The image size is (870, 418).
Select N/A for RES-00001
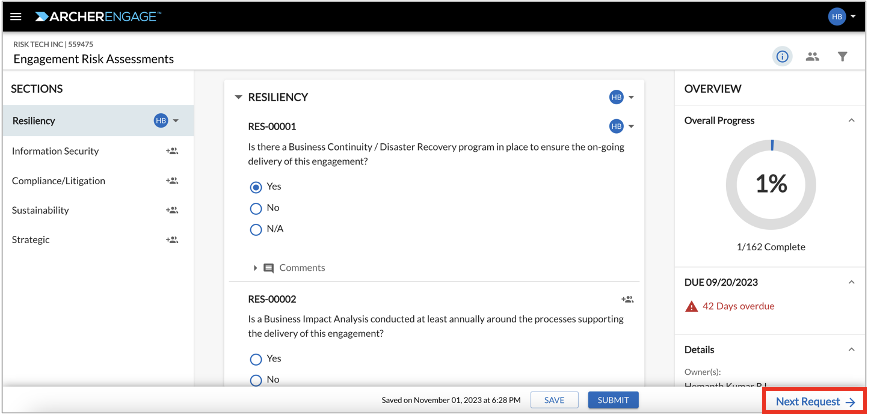[x=256, y=229]
